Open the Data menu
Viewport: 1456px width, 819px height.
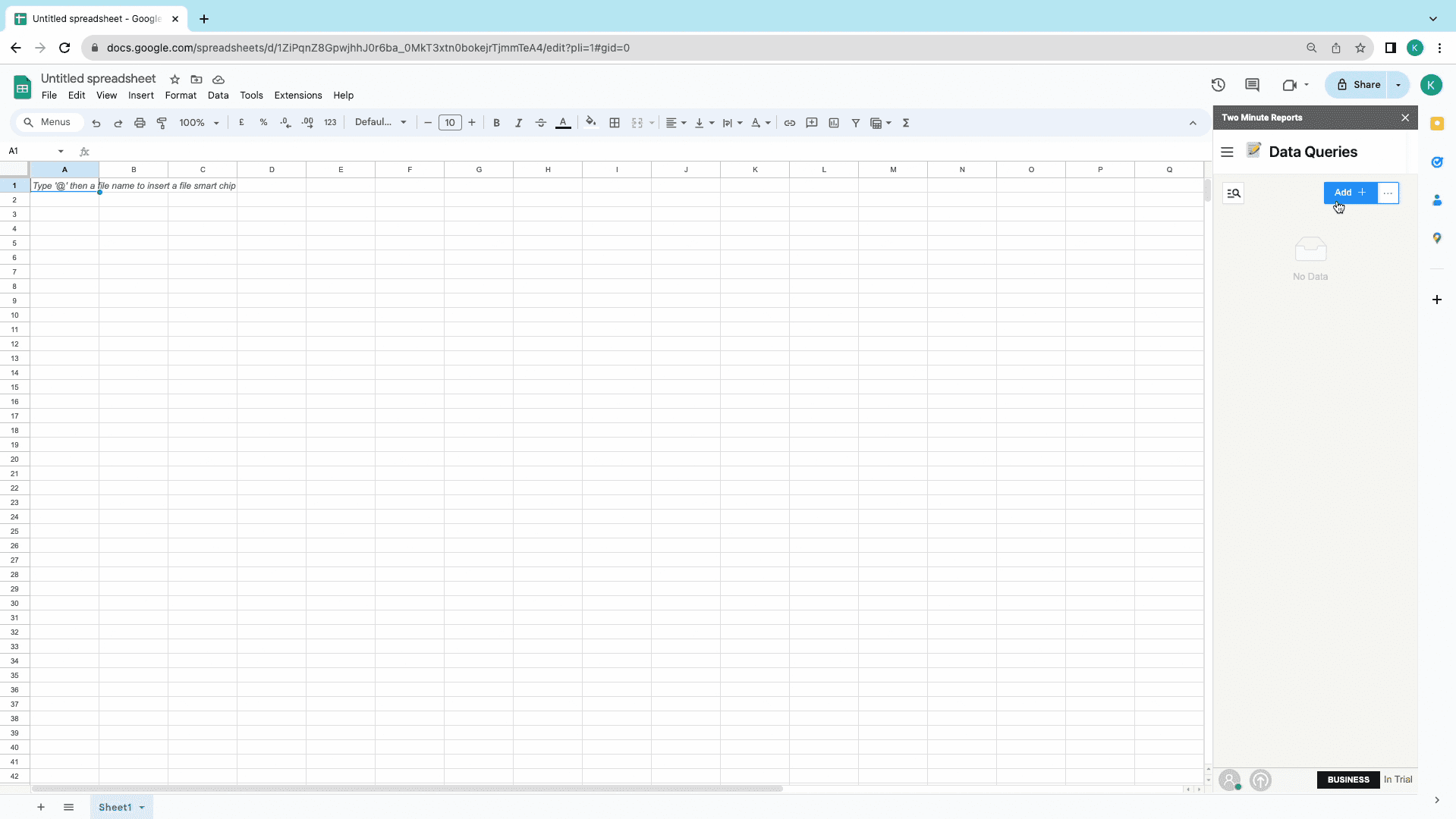(x=219, y=96)
